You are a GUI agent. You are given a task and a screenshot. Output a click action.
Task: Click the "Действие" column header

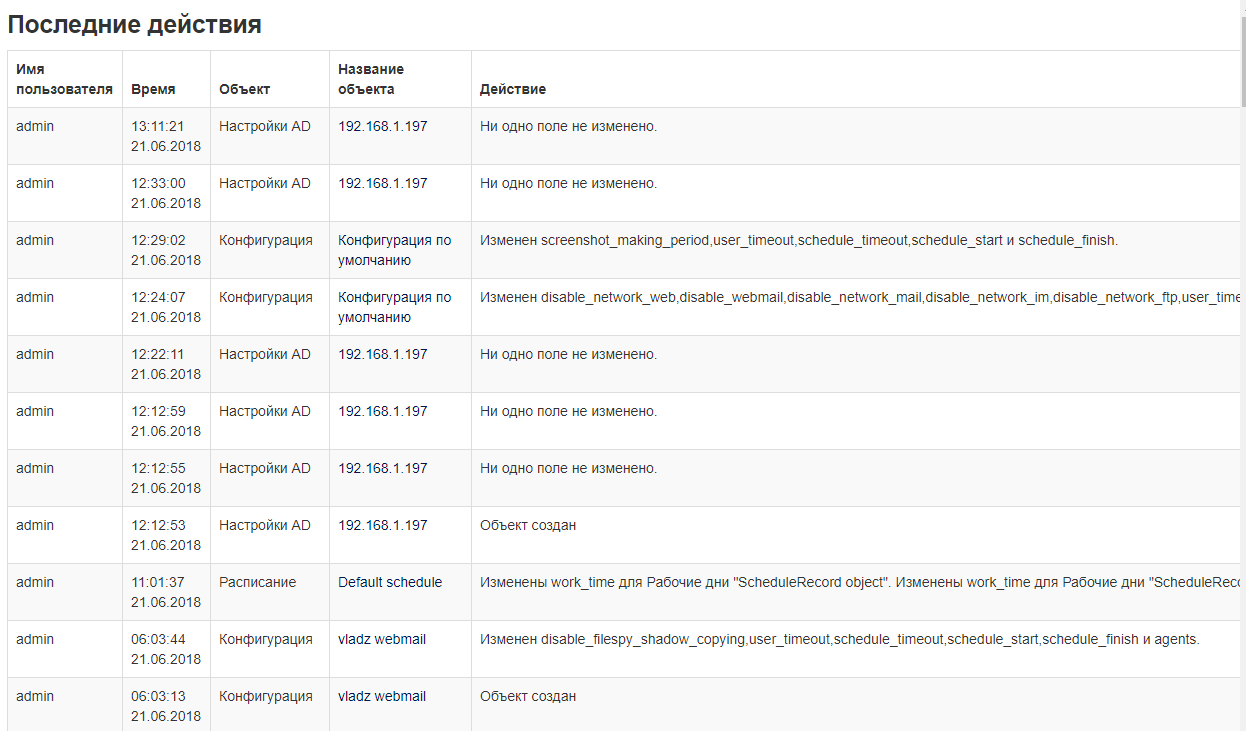[x=513, y=89]
